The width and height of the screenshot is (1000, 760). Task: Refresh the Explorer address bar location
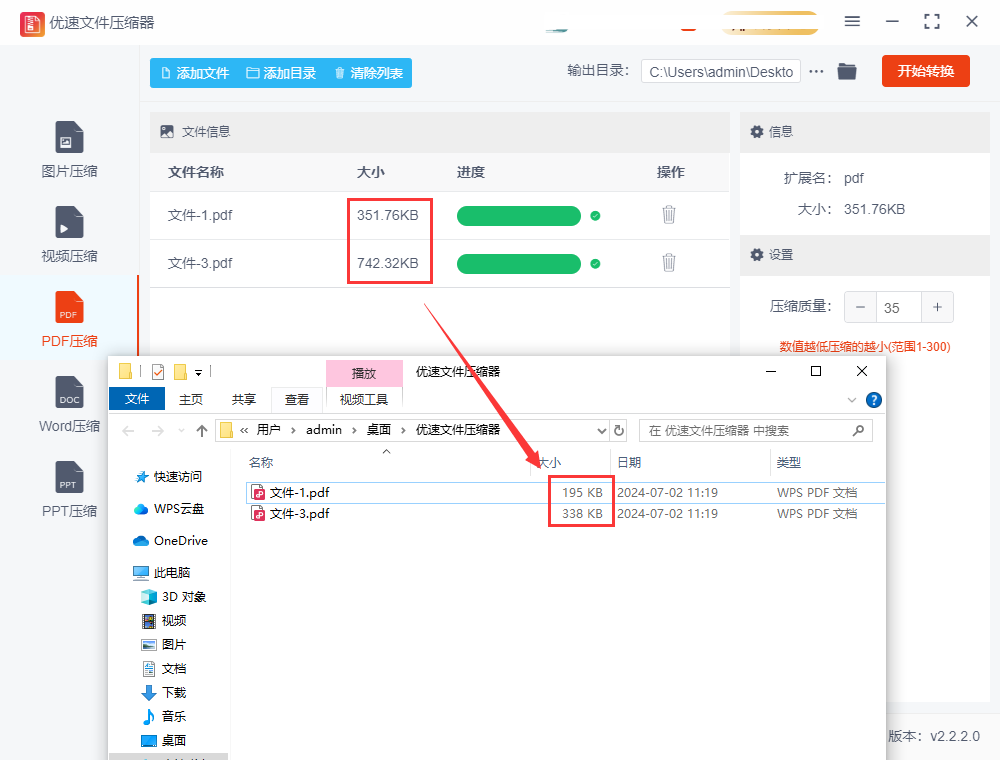[x=619, y=430]
